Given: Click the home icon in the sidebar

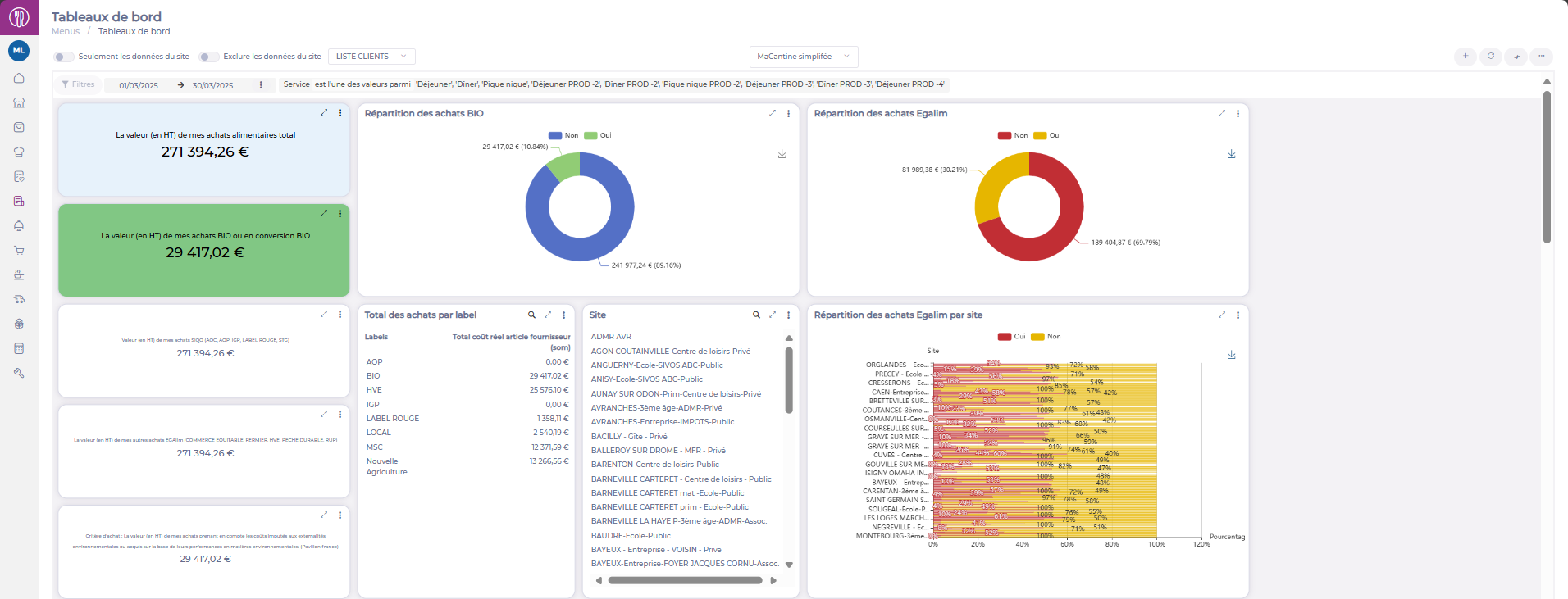Looking at the screenshot, I should point(19,79).
